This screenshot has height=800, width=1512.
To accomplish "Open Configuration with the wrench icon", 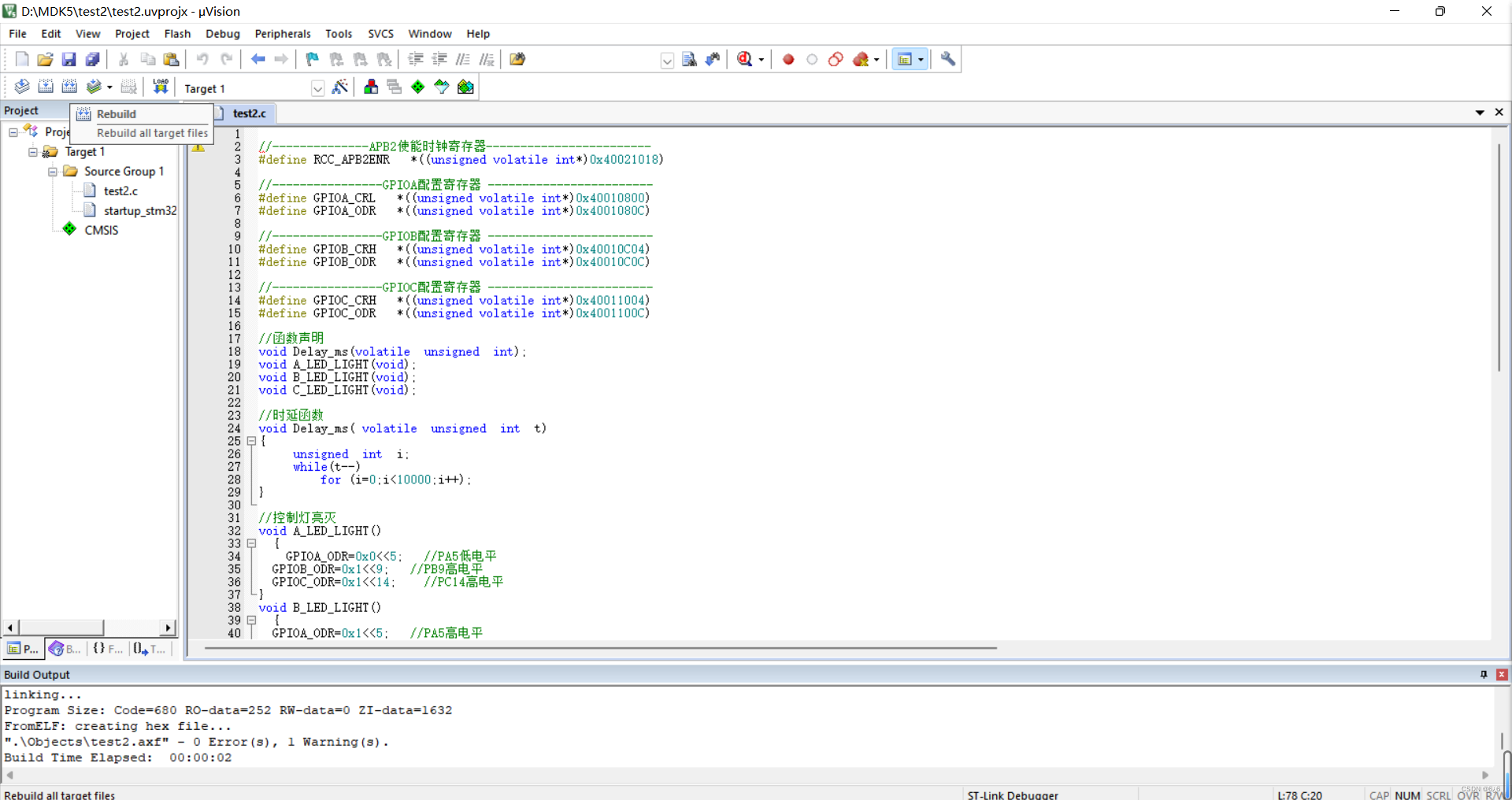I will point(948,59).
